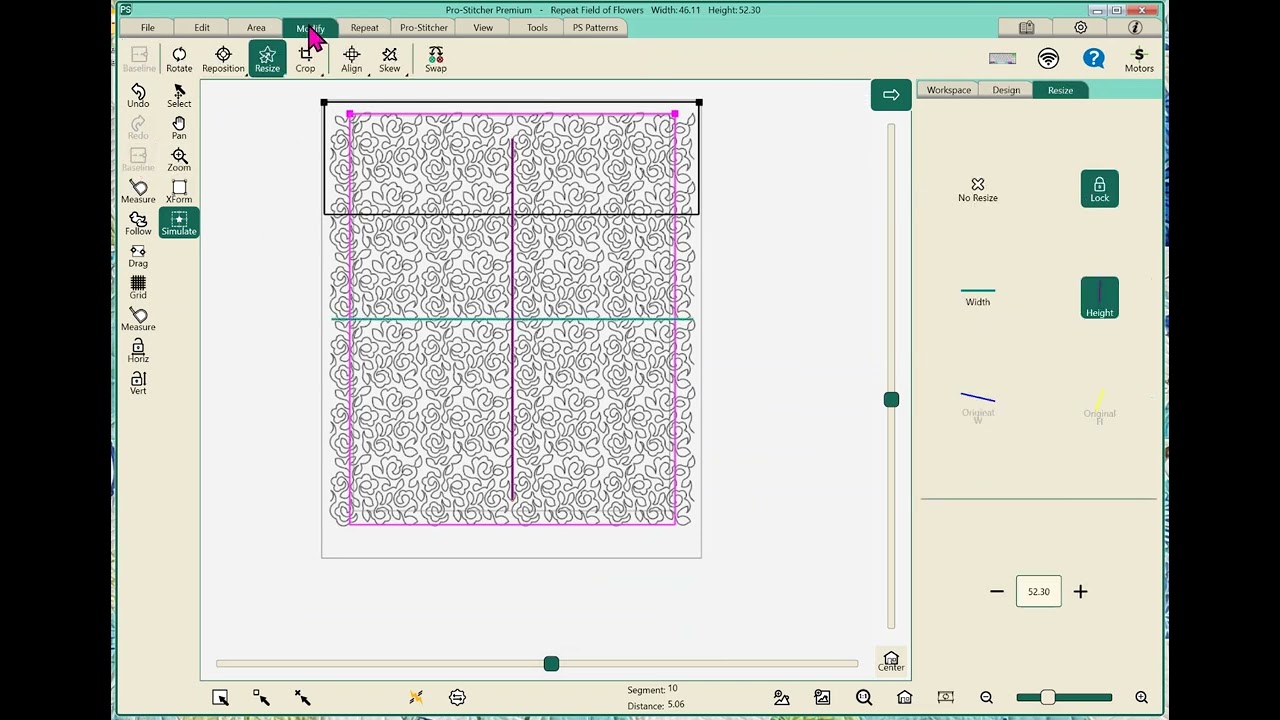This screenshot has width=1280, height=720.
Task: Click the Swap tool
Action: pos(436,60)
